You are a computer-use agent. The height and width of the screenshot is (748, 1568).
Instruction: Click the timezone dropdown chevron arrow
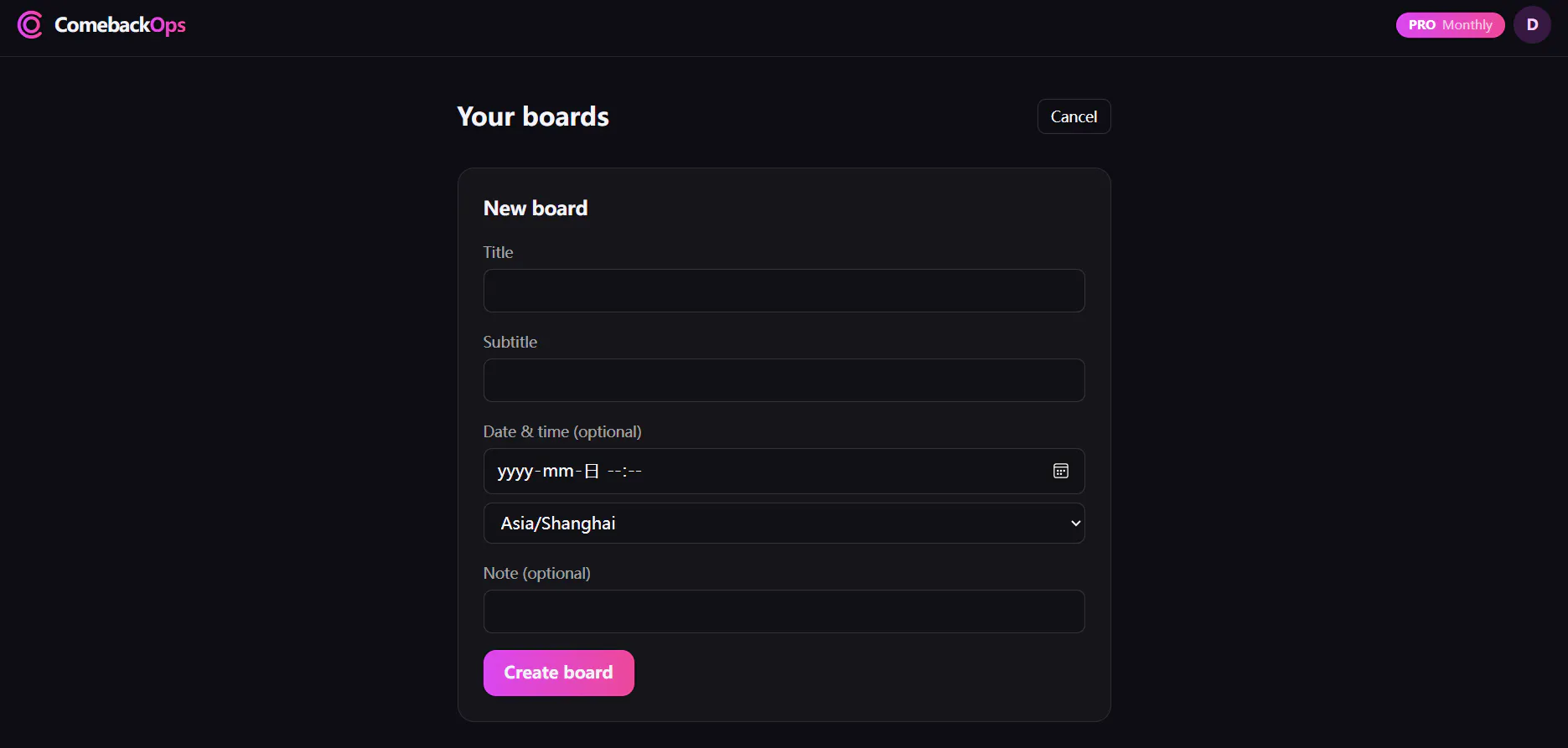[1075, 524]
